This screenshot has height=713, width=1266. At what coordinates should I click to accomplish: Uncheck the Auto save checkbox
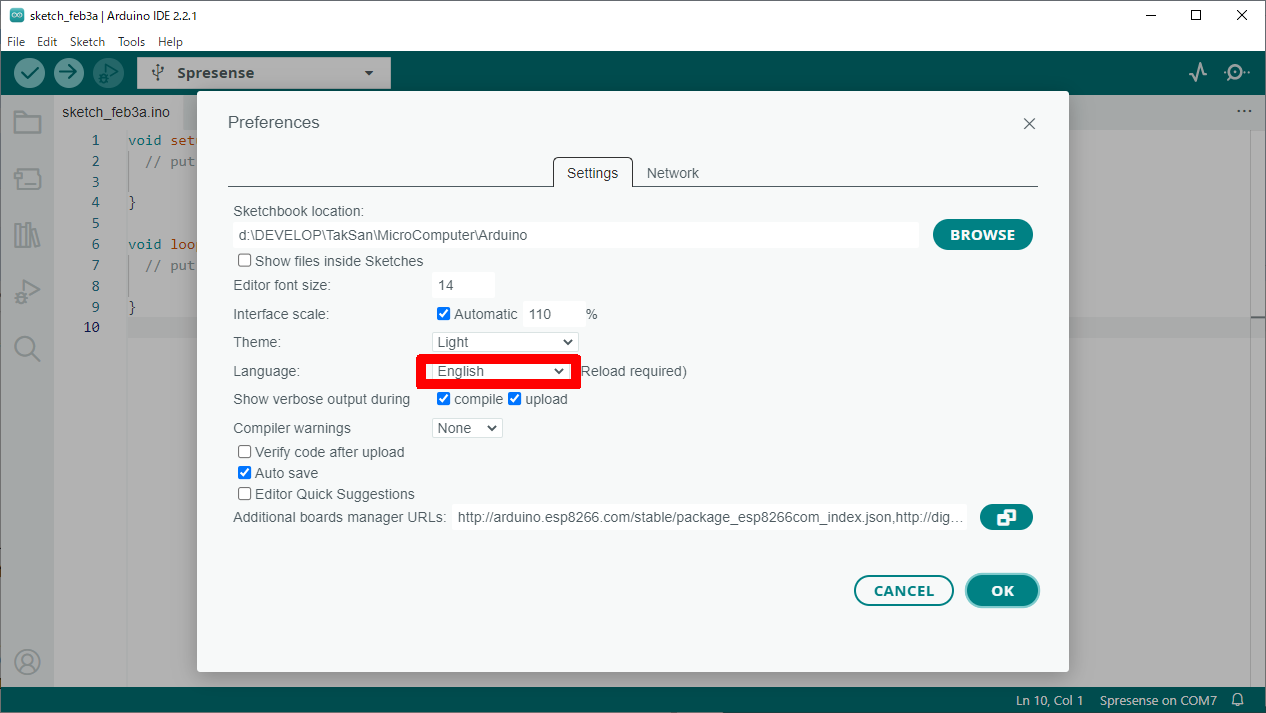pyautogui.click(x=245, y=473)
